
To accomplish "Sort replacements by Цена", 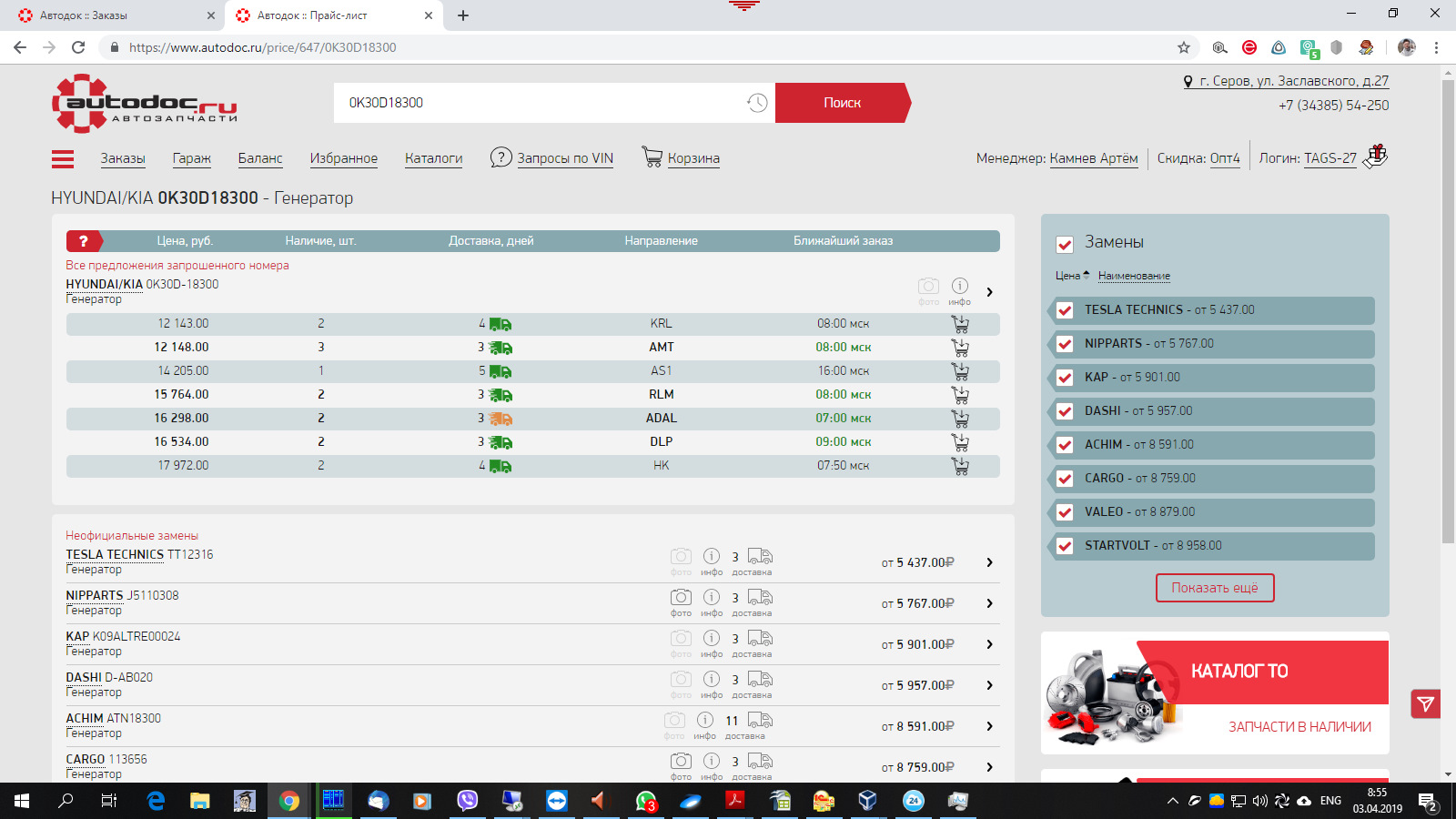I will tap(1072, 276).
